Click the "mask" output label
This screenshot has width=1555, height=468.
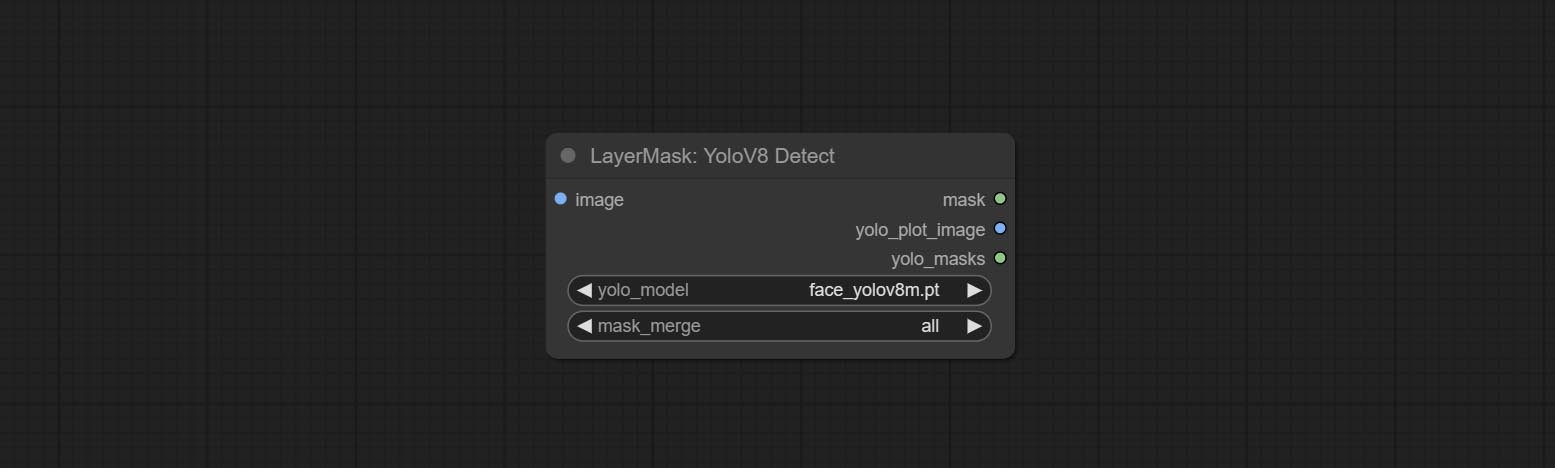[x=963, y=200]
